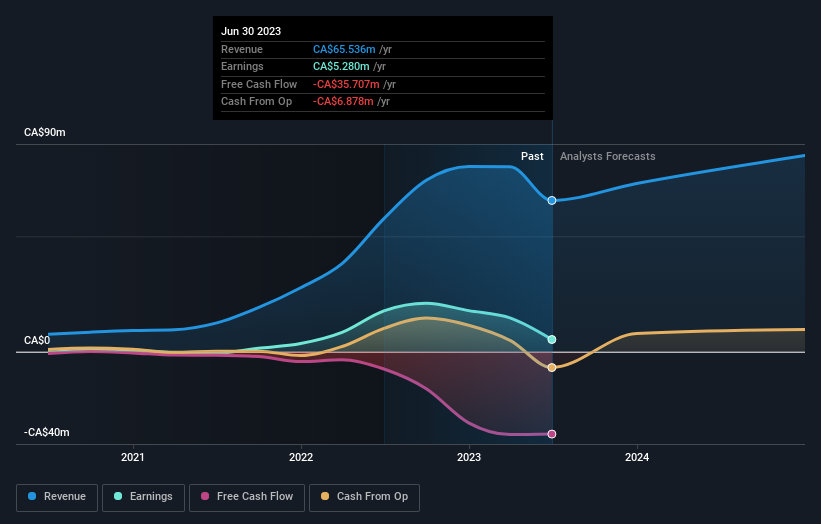Click the Jun 30 2023 tooltip date
Screen dimensions: 821x524
pos(251,31)
